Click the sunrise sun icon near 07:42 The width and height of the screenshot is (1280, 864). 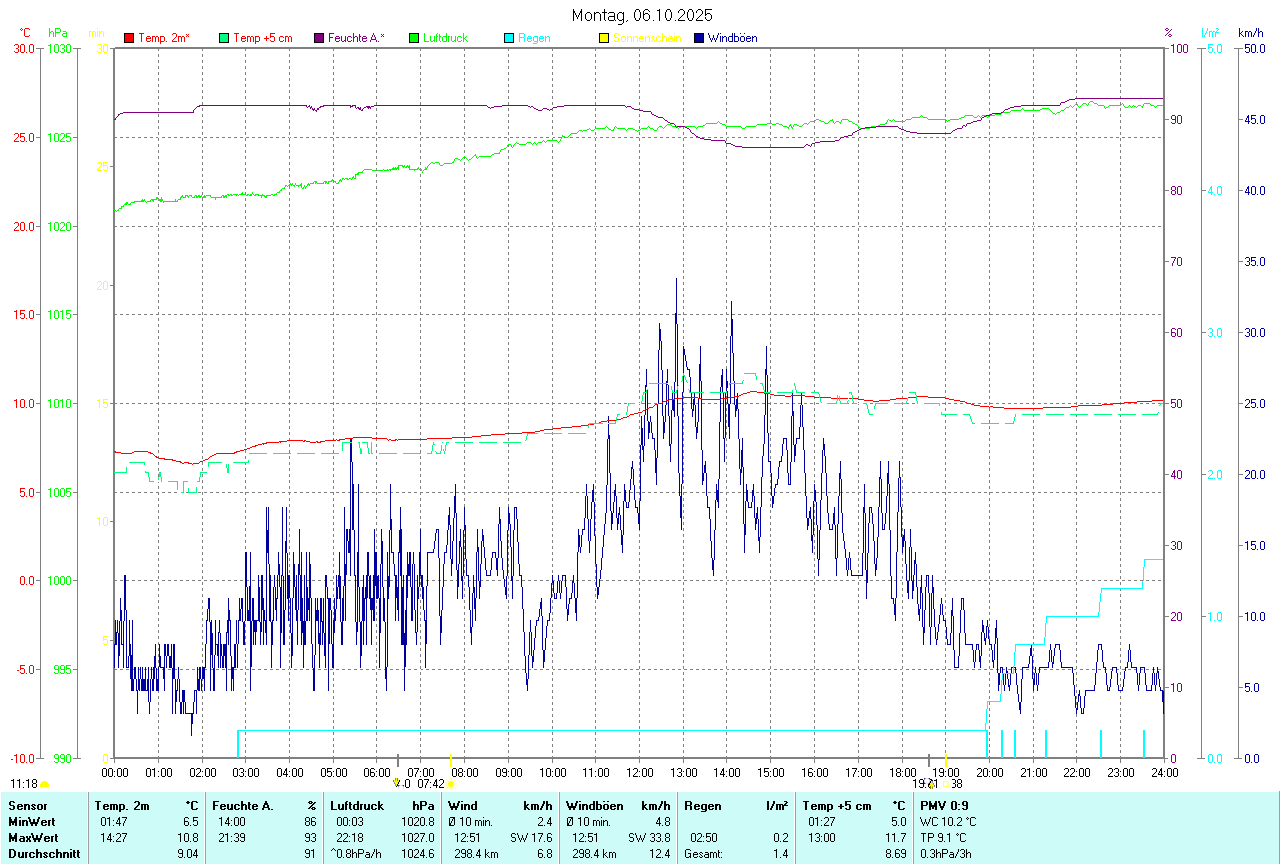[451, 784]
